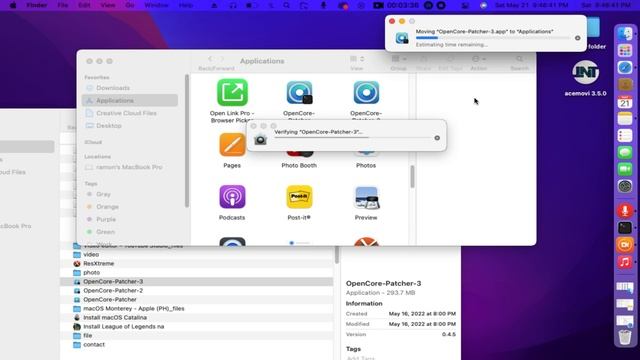Select the video folder row
640x360 pixels.
[x=197, y=255]
